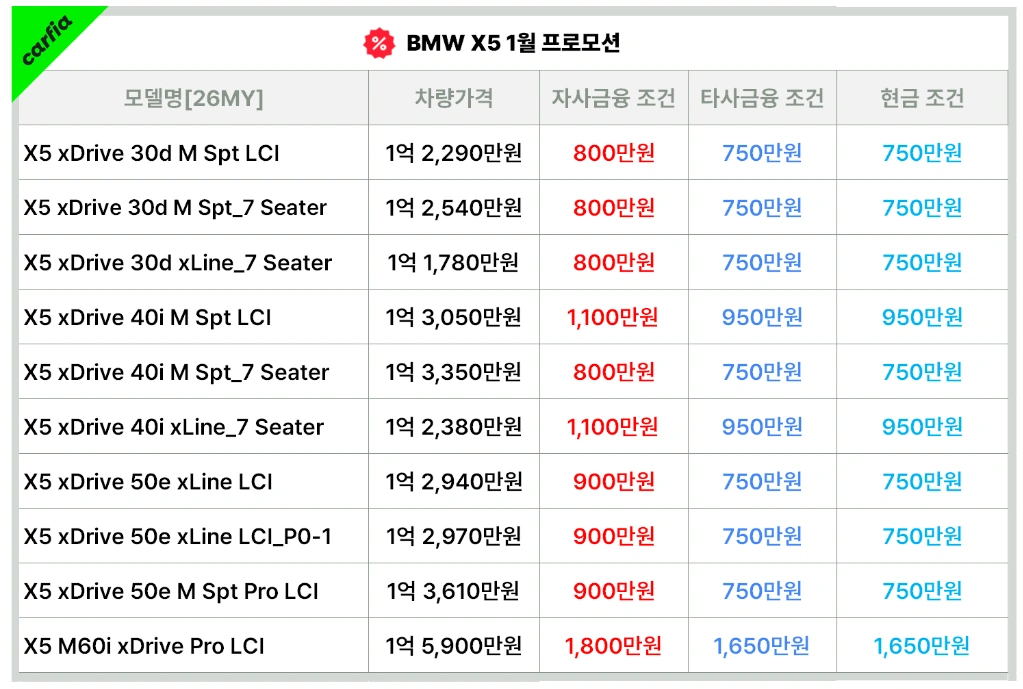The image size is (1023, 689).
Task: Click the 1억 1,780만원 price cell
Action: (x=453, y=262)
